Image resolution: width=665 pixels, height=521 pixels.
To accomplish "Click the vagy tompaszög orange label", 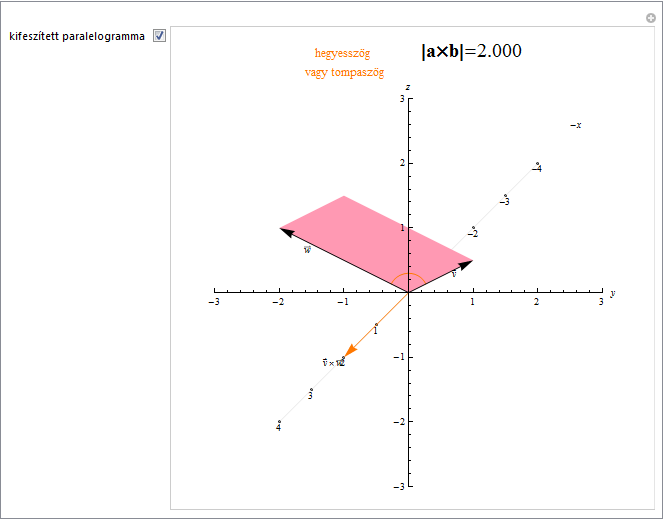I will (344, 73).
